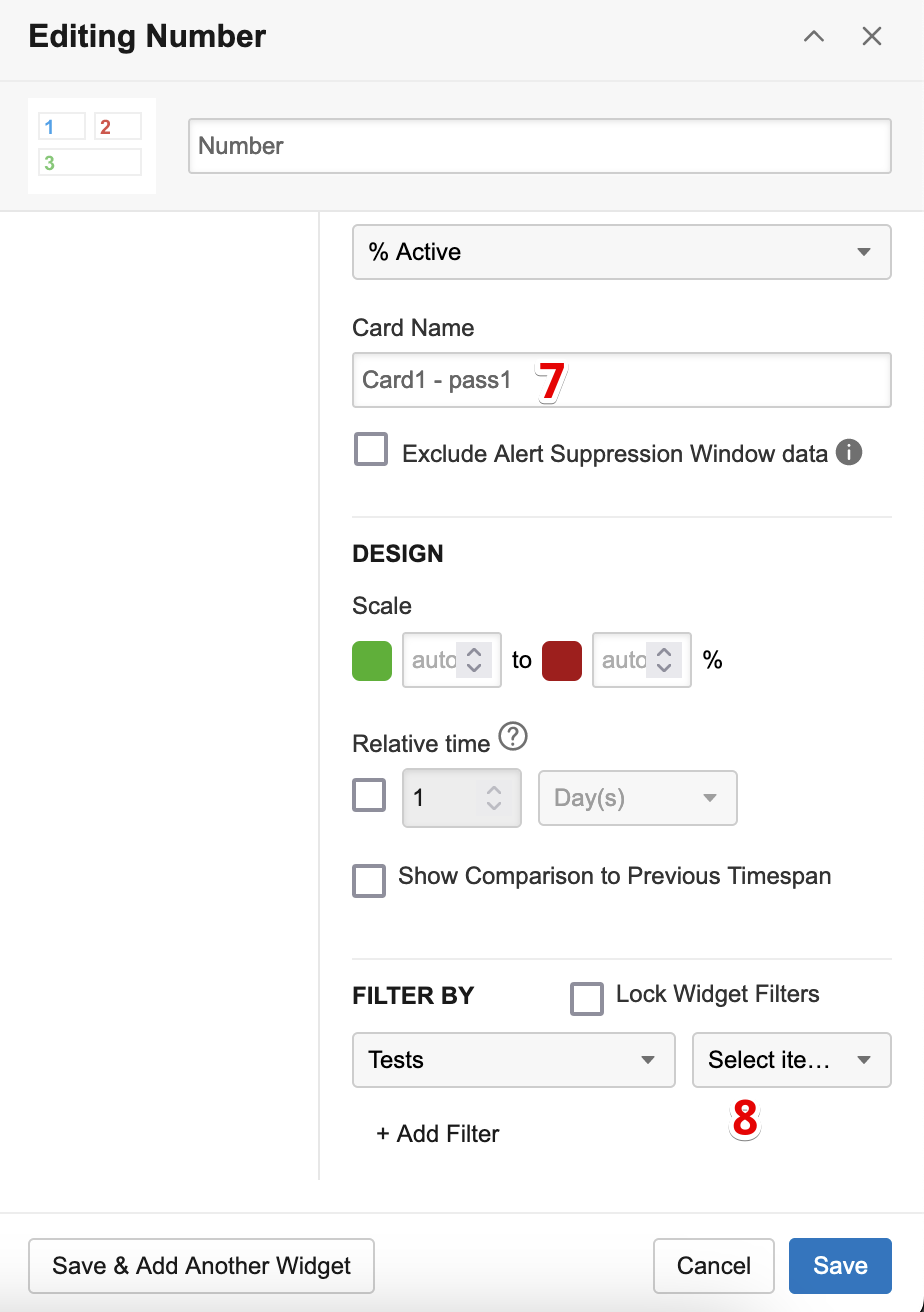Click the widget title Number field
The width and height of the screenshot is (924, 1312).
539,146
